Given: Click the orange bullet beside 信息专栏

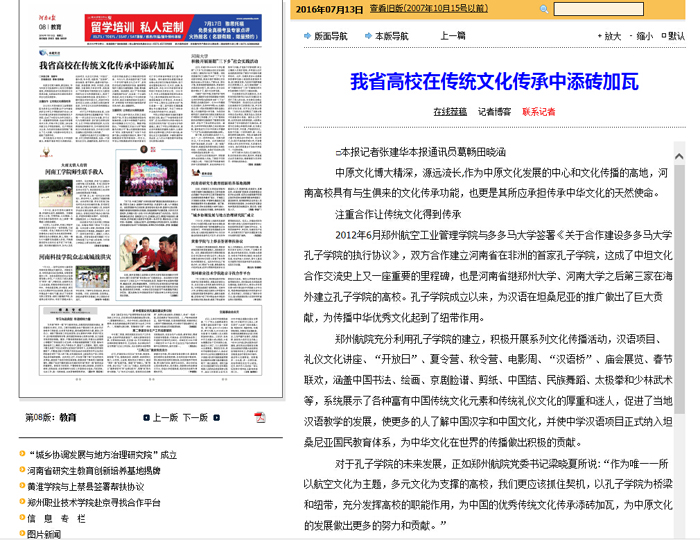Looking at the screenshot, I should 22,518.
